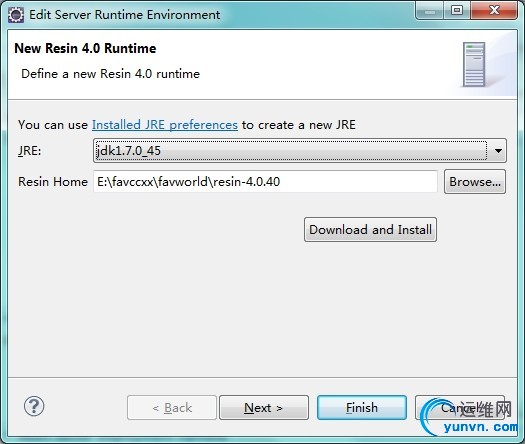This screenshot has width=525, height=444.
Task: Click the 'Define a new Resin 4.0 runtime' text
Action: (x=110, y=74)
